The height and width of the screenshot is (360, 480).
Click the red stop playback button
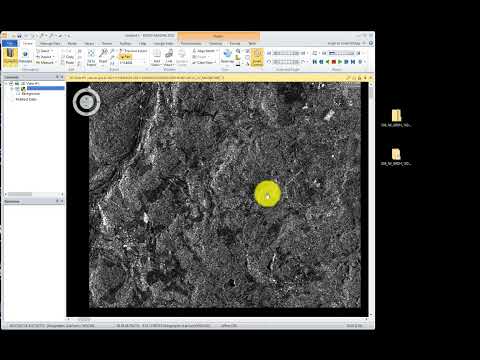click(x=334, y=62)
